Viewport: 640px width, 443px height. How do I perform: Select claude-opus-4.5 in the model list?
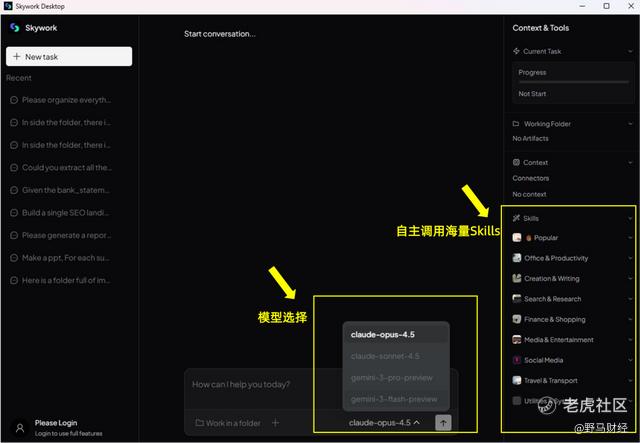pos(396,334)
